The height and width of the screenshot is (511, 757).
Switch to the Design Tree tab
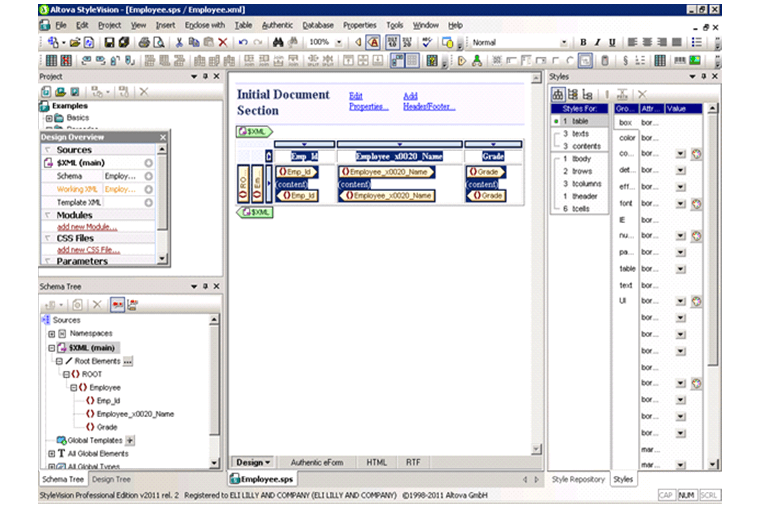111,479
